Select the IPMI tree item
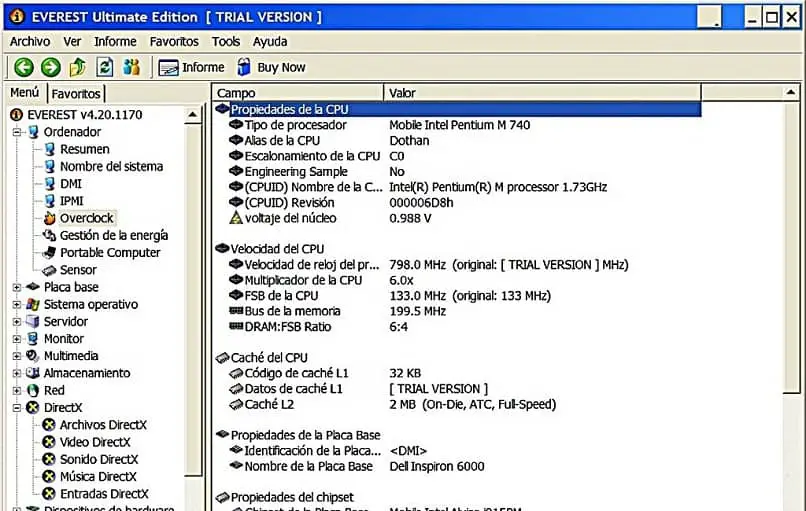Screen dimensions: 806x511 coord(71,201)
